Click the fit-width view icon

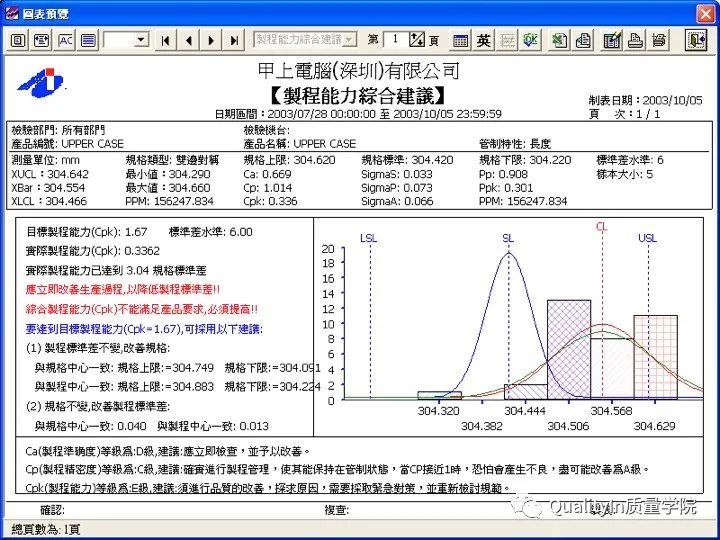coord(42,40)
